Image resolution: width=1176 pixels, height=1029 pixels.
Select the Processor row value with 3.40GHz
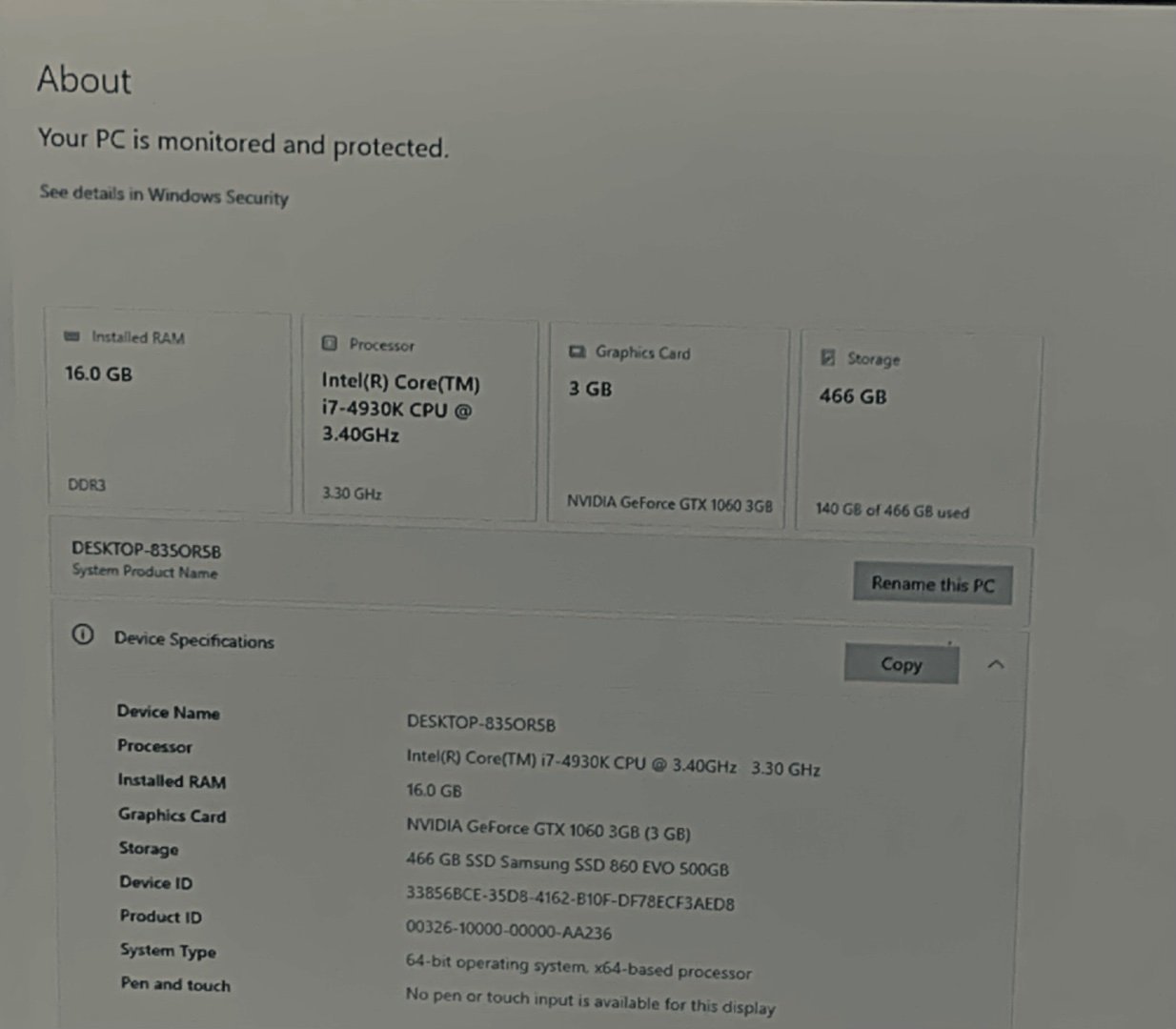(x=613, y=762)
